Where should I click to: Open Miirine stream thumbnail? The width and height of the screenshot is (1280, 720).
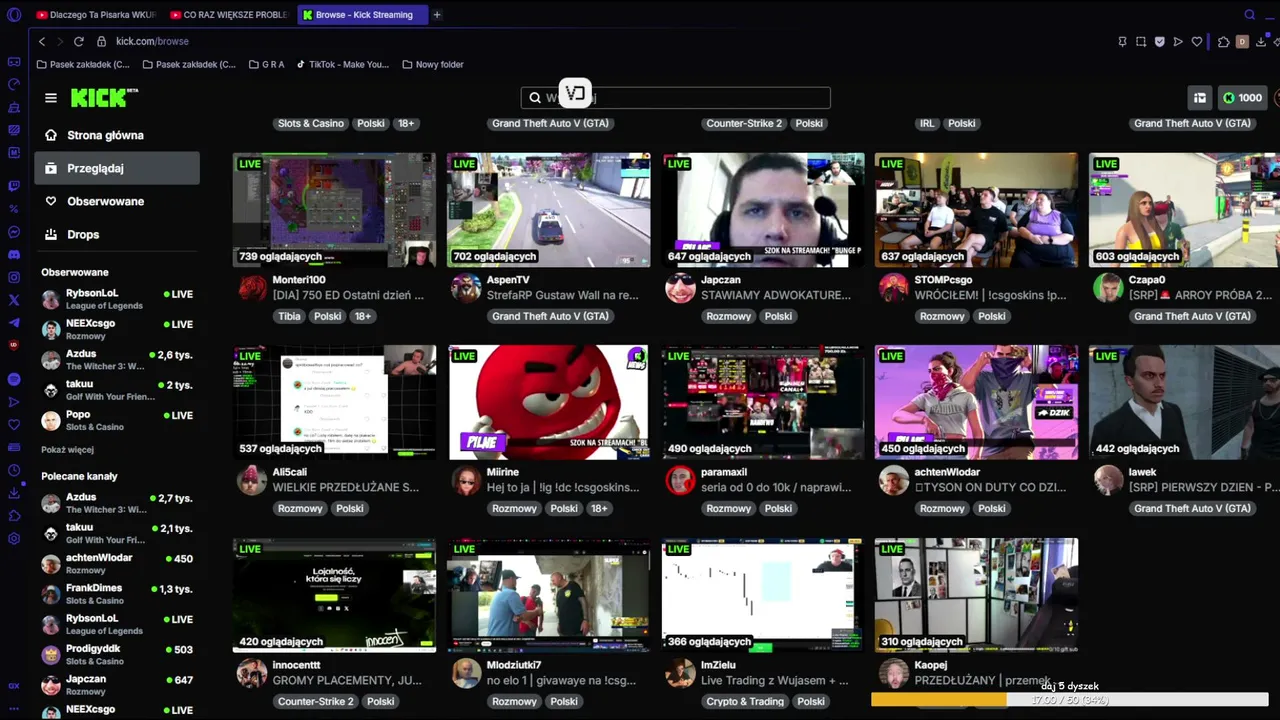click(x=548, y=402)
